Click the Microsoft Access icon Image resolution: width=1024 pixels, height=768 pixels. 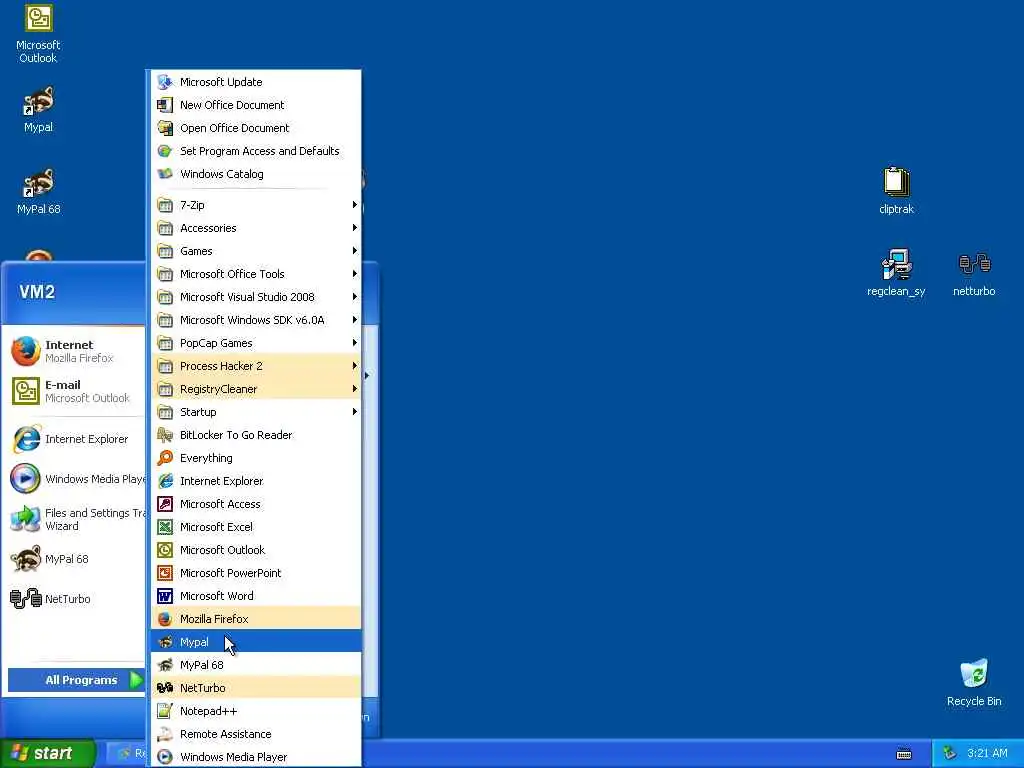[165, 504]
